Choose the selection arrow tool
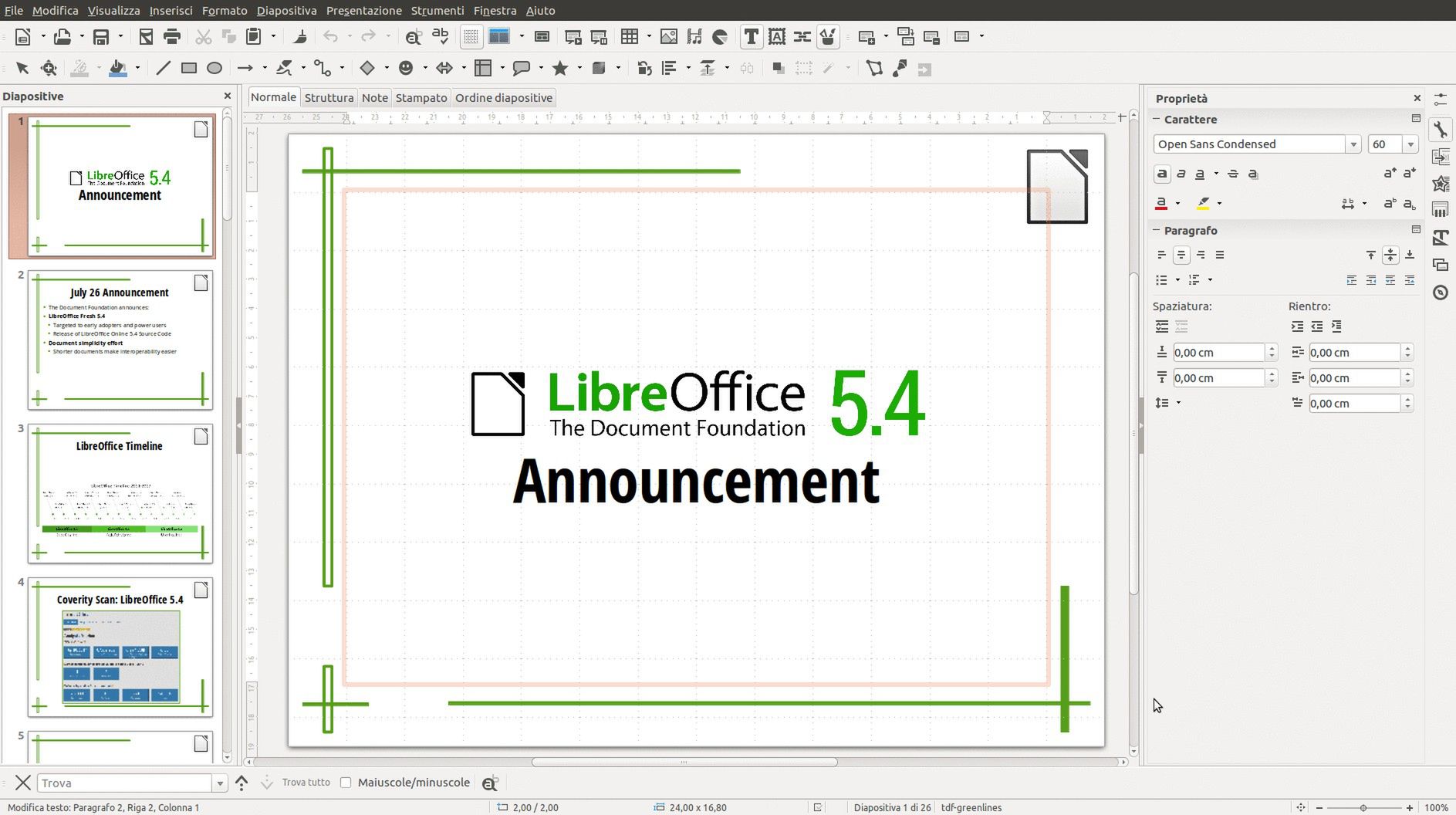1456x815 pixels. pyautogui.click(x=22, y=69)
